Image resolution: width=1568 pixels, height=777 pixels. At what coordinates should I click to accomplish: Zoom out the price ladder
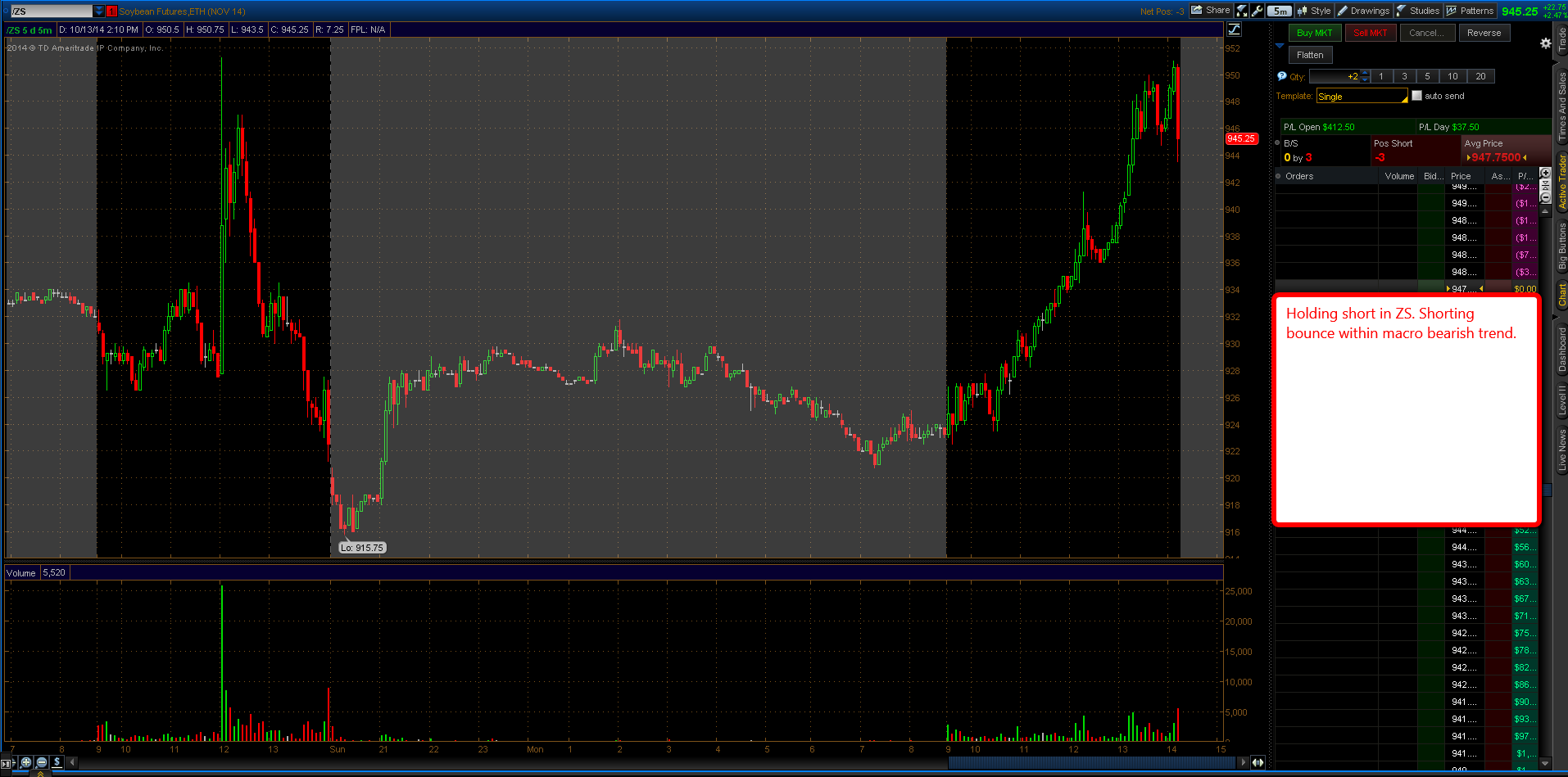click(1545, 197)
